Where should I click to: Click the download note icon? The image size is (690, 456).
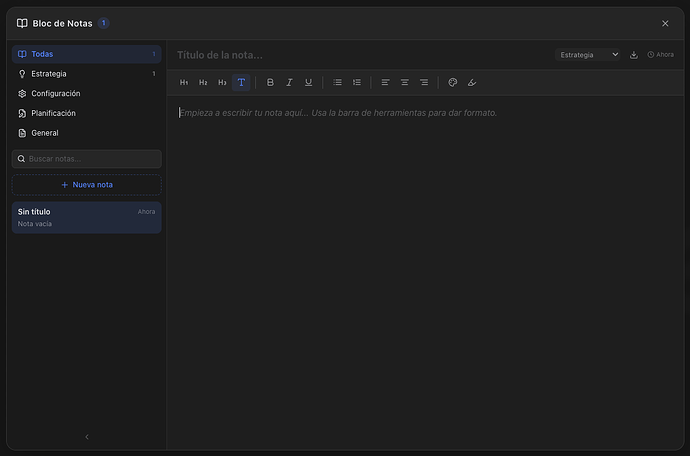634,55
